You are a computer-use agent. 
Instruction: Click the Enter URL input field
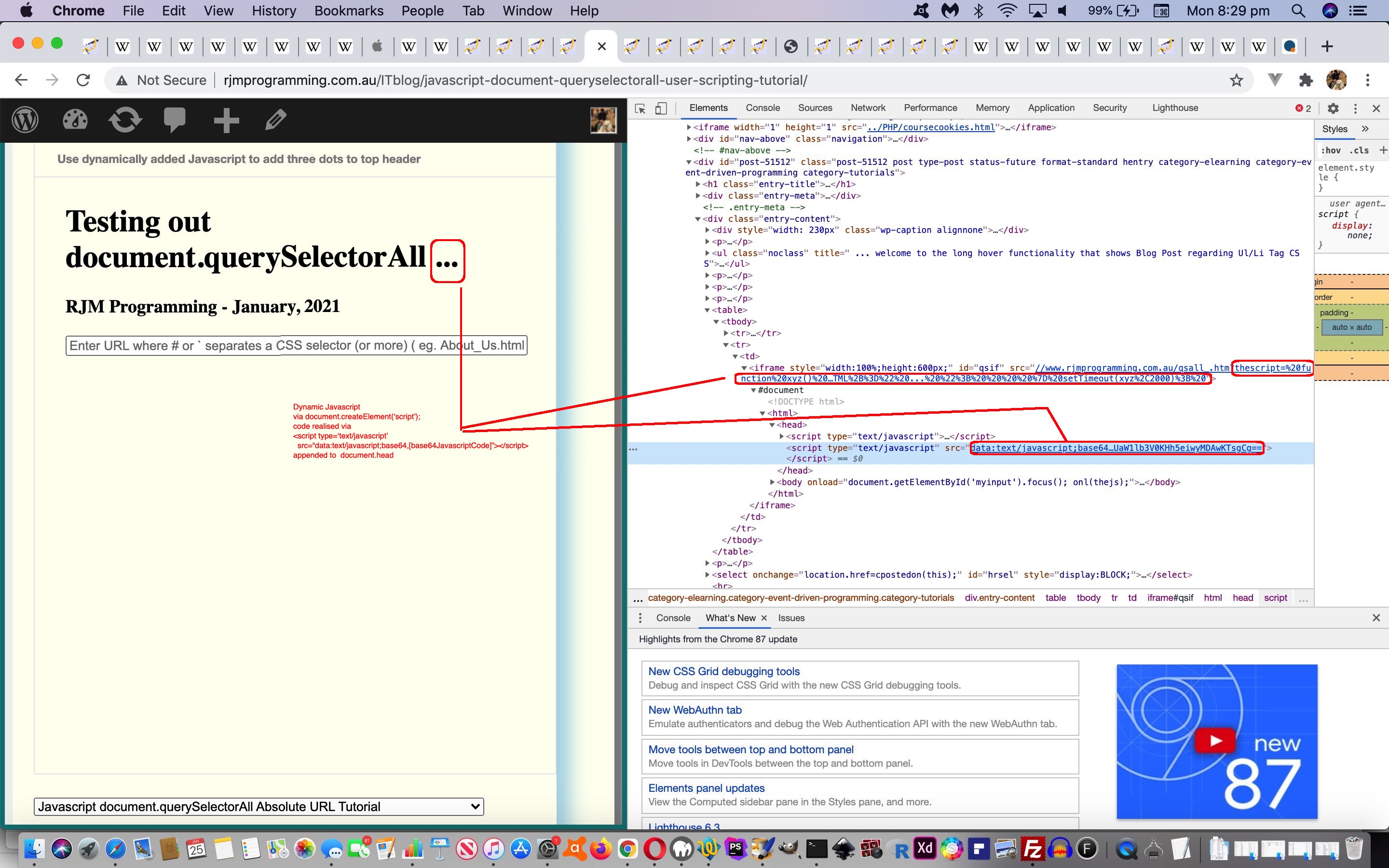[x=297, y=345]
